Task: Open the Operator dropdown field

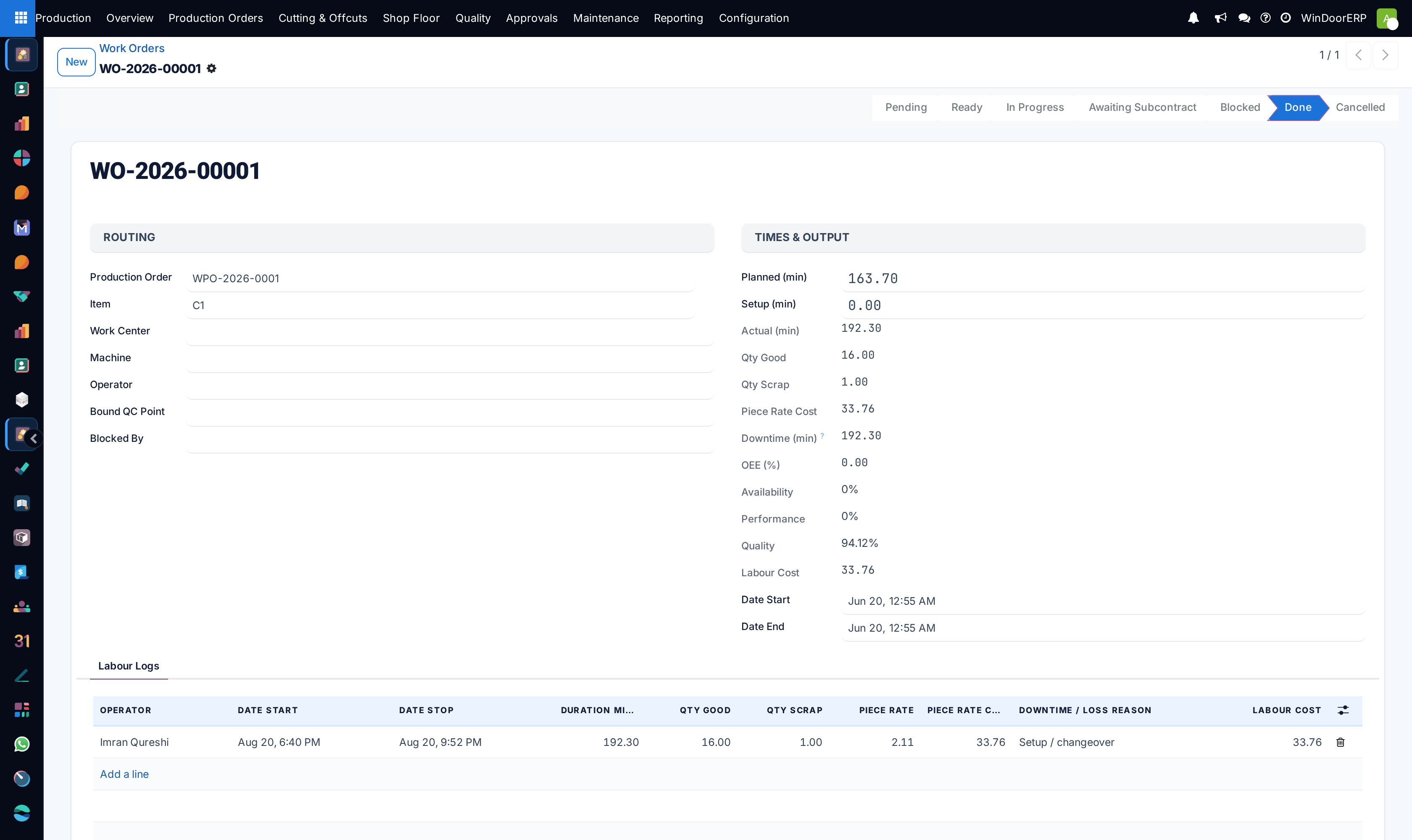Action: [450, 386]
